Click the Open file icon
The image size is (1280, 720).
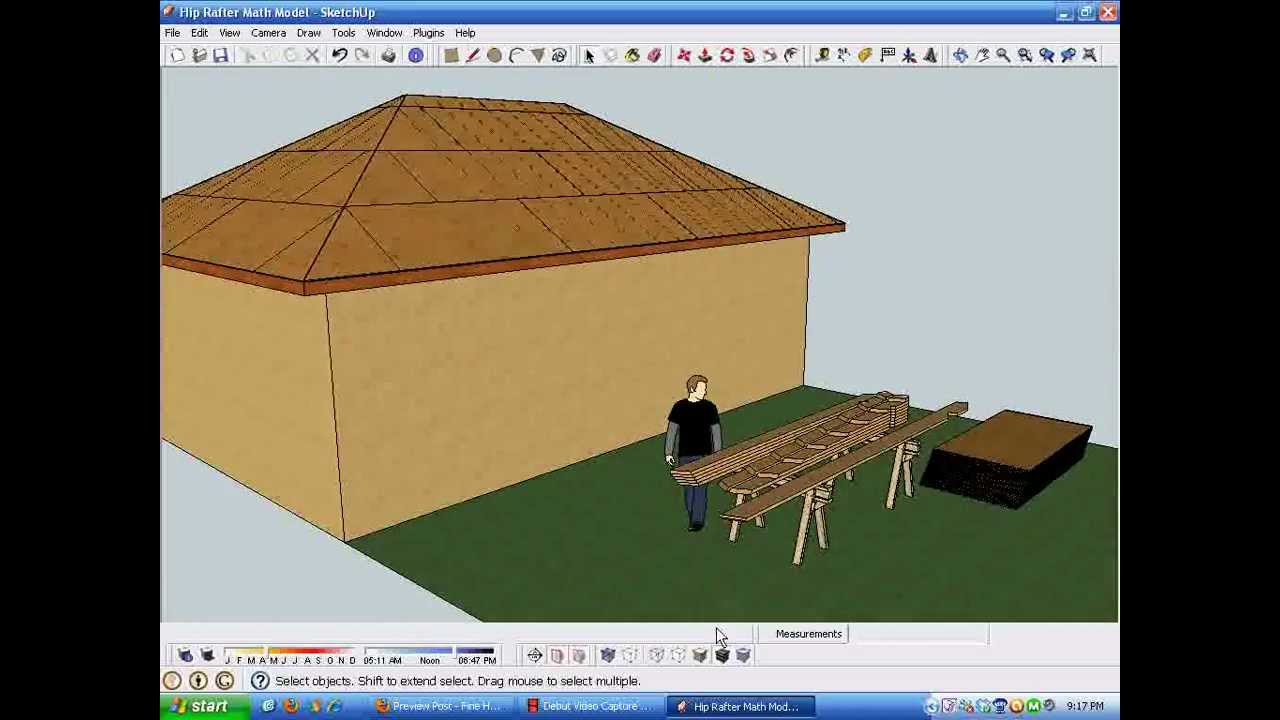point(199,56)
